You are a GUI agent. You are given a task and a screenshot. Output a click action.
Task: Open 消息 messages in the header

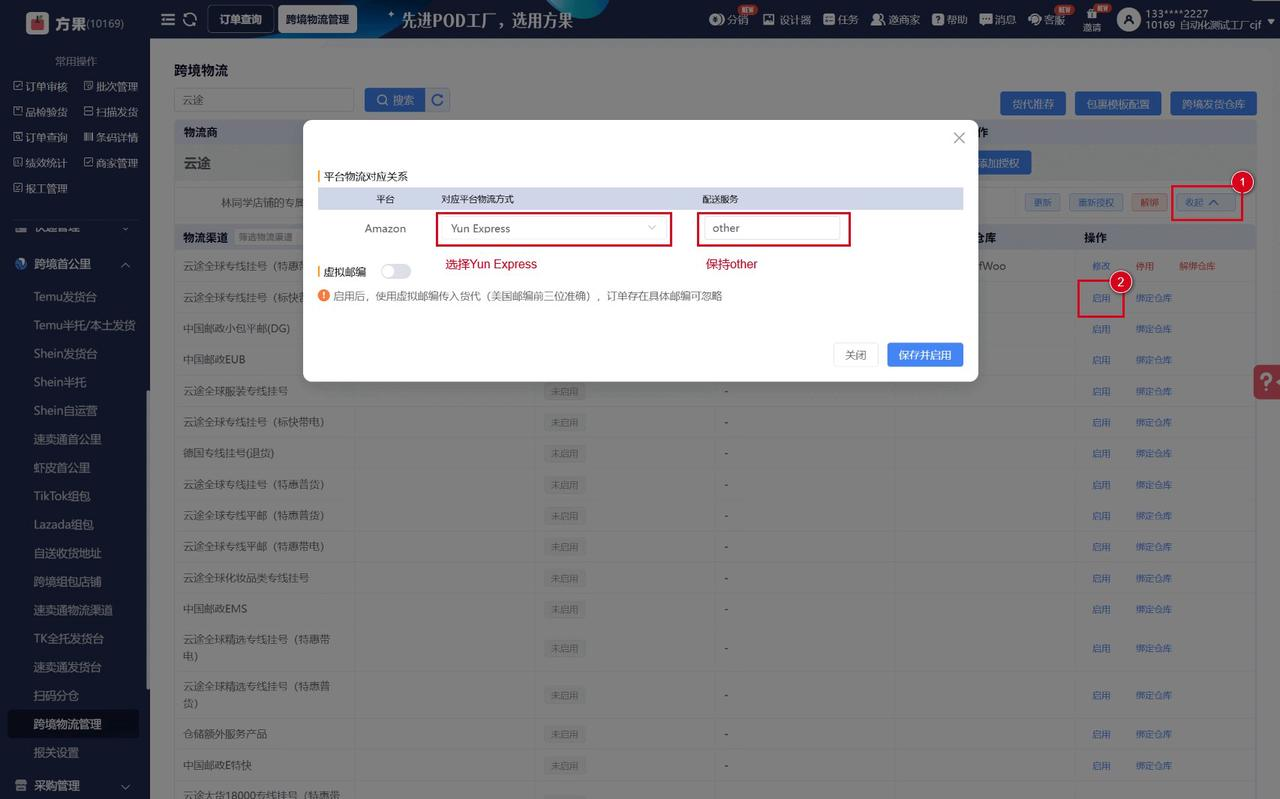(x=998, y=19)
